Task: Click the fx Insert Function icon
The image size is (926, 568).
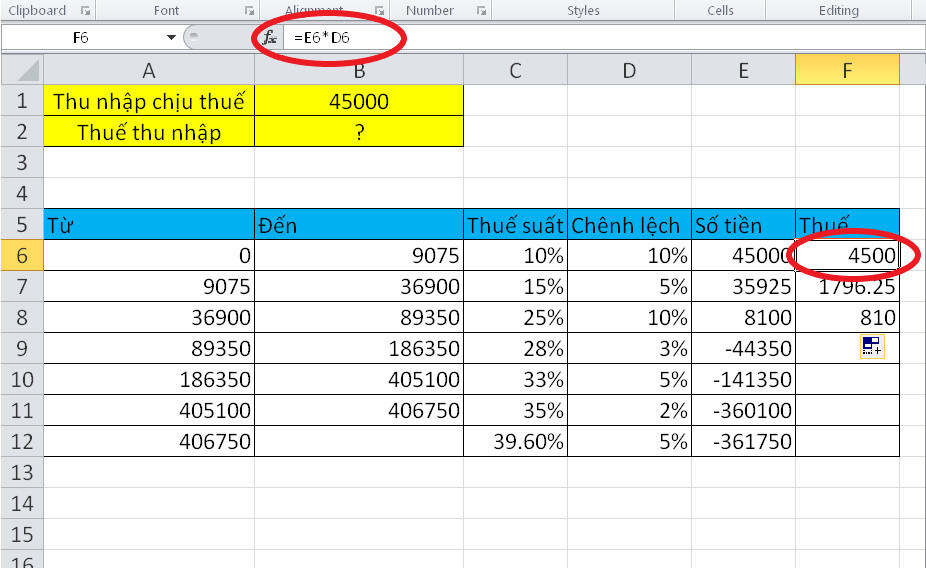Action: (270, 38)
